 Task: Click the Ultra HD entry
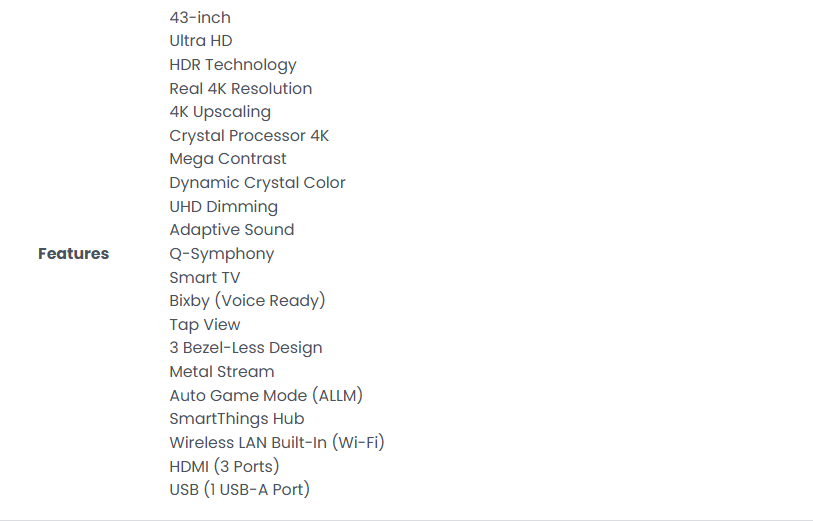pyautogui.click(x=201, y=41)
